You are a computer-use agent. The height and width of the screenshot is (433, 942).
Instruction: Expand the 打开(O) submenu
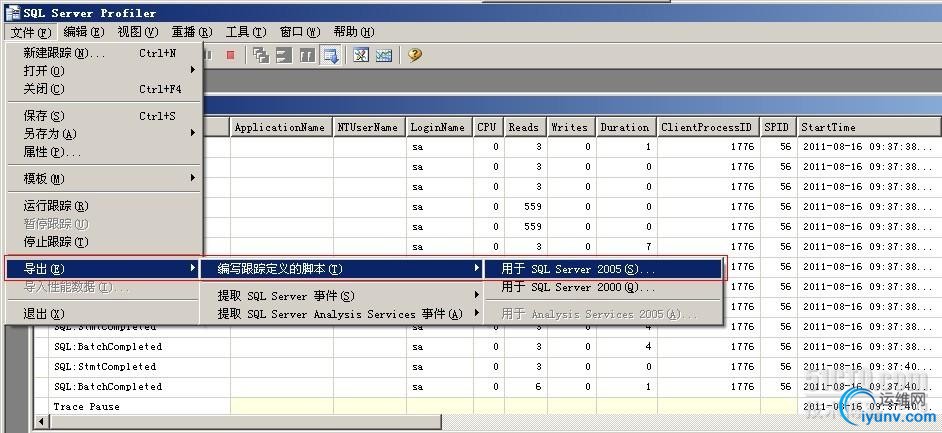click(x=103, y=71)
